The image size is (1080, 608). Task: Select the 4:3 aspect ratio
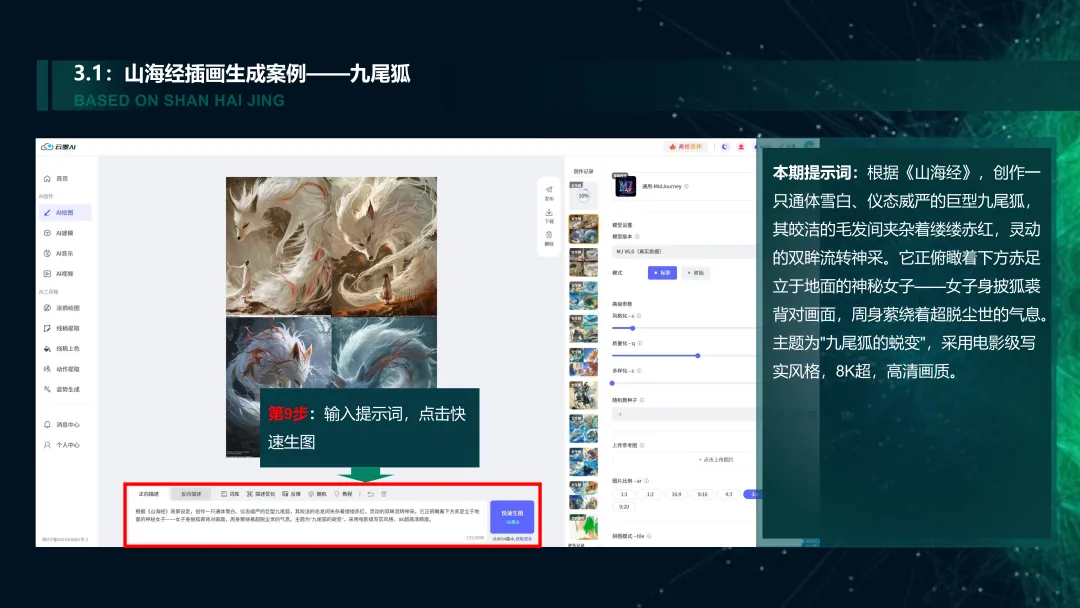(x=729, y=494)
